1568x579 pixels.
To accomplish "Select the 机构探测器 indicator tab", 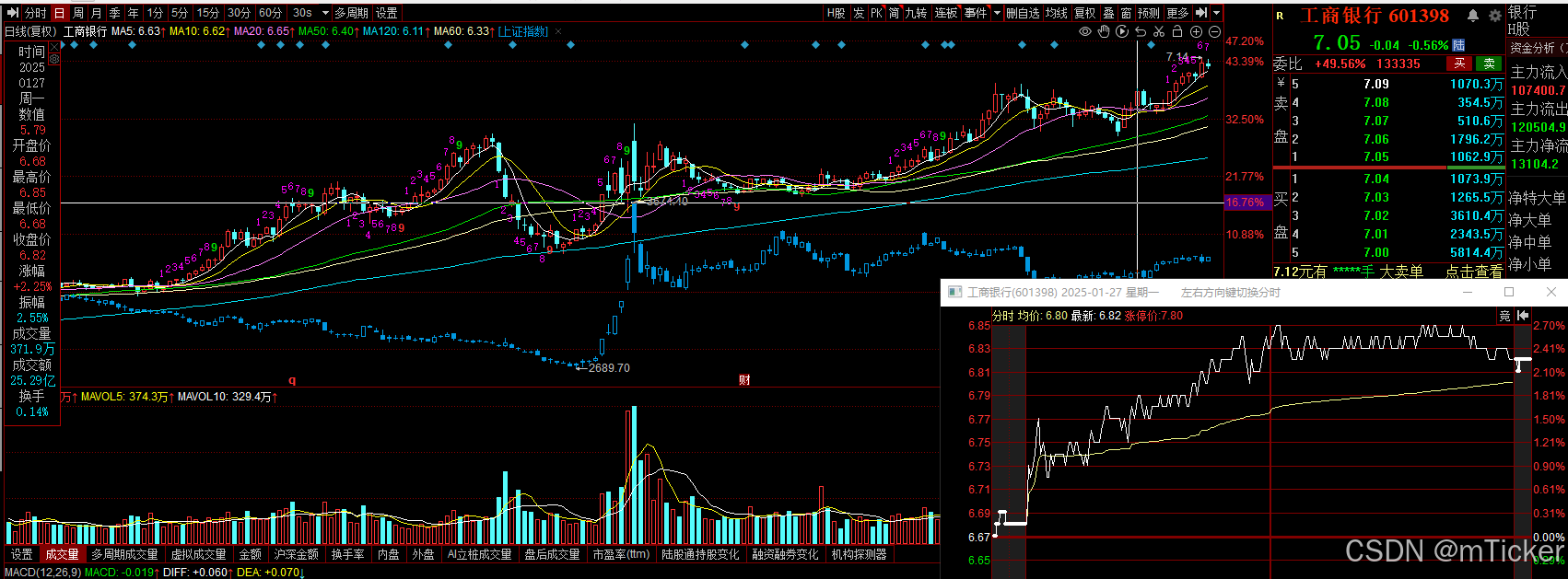I will [859, 554].
